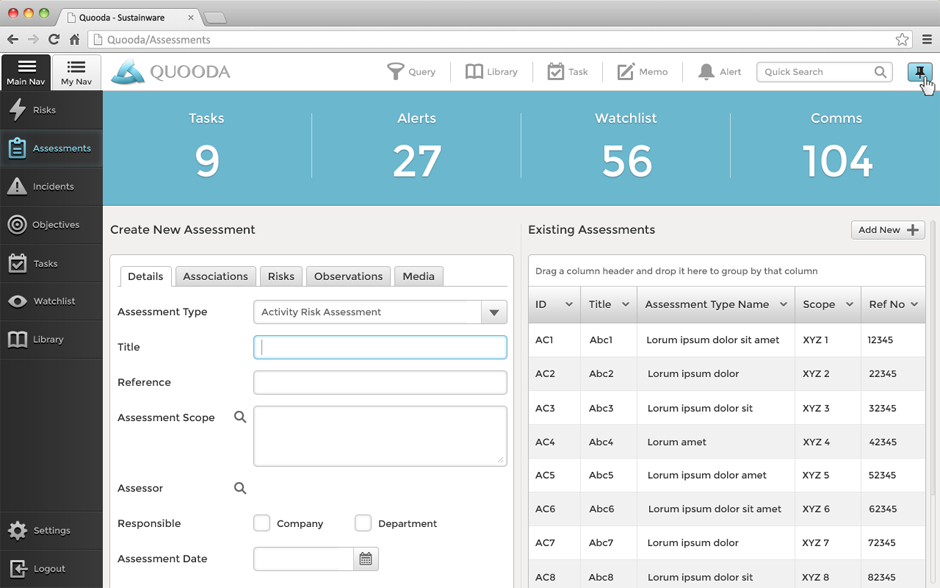Click the Add New button
Viewport: 940px width, 588px height.
tap(887, 230)
